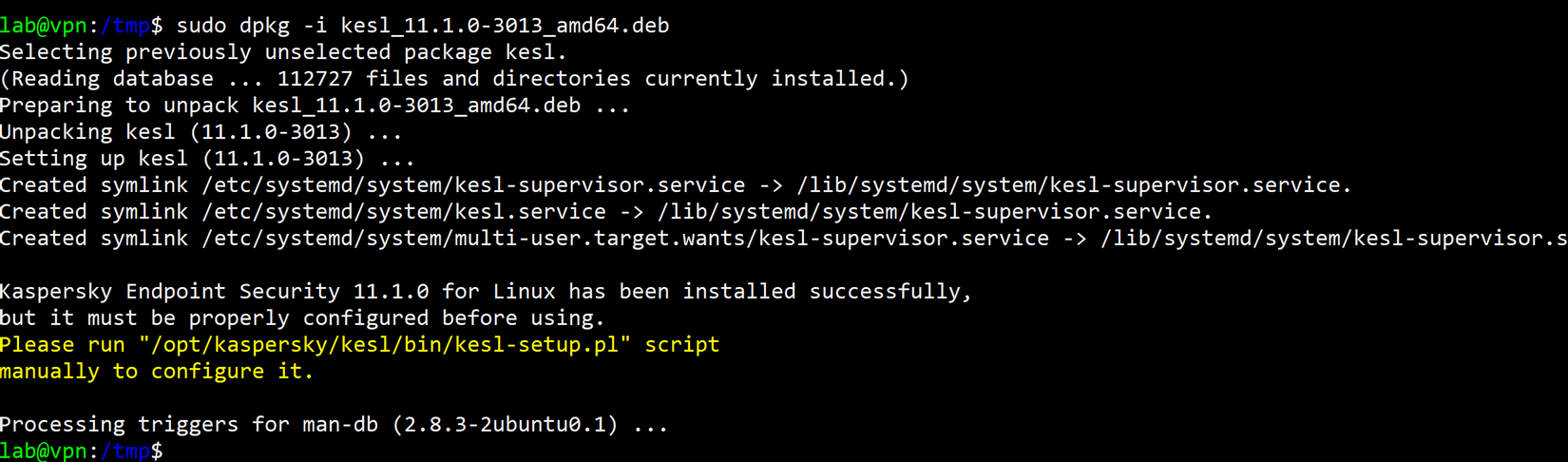Click the /lib/systemd/system/kesl-supervisor.service target on first symlink line

pyautogui.click(x=1072, y=185)
